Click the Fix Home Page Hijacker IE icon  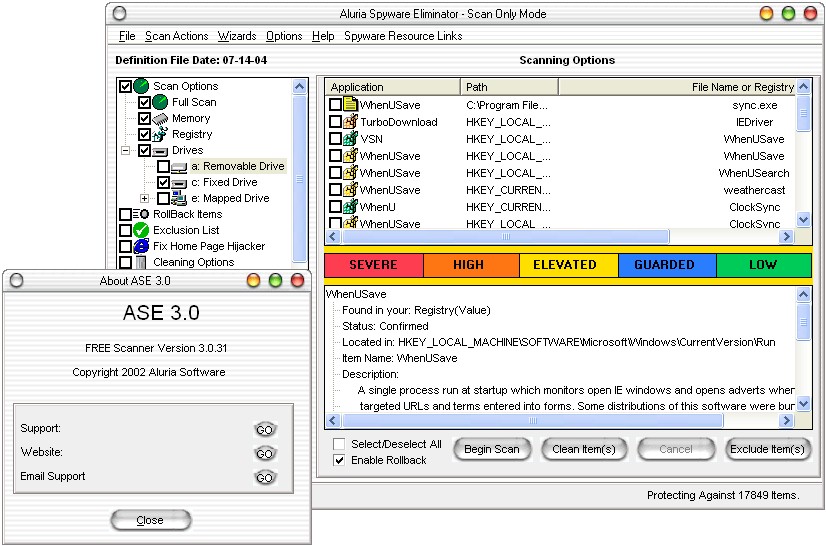click(141, 246)
